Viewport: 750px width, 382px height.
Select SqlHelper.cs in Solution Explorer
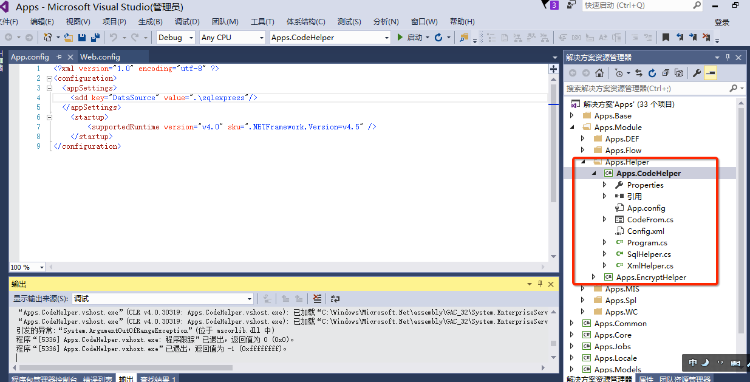pos(649,254)
